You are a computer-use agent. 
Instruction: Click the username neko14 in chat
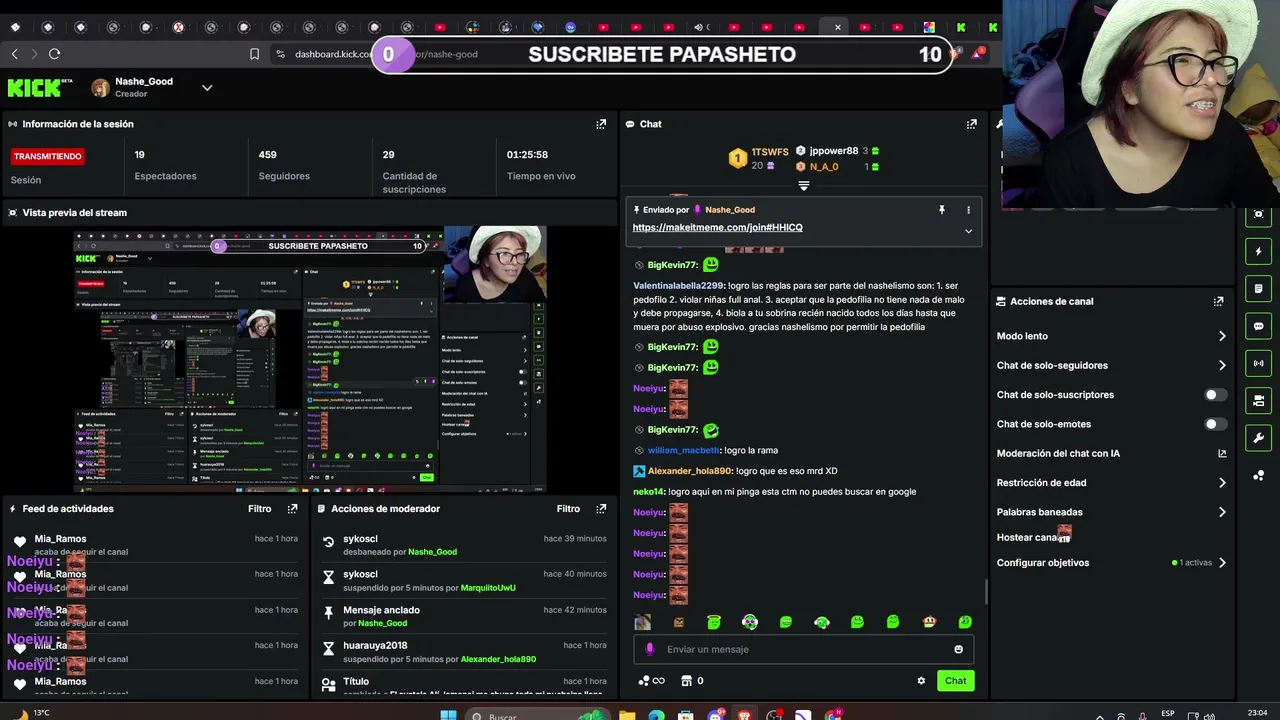[648, 492]
